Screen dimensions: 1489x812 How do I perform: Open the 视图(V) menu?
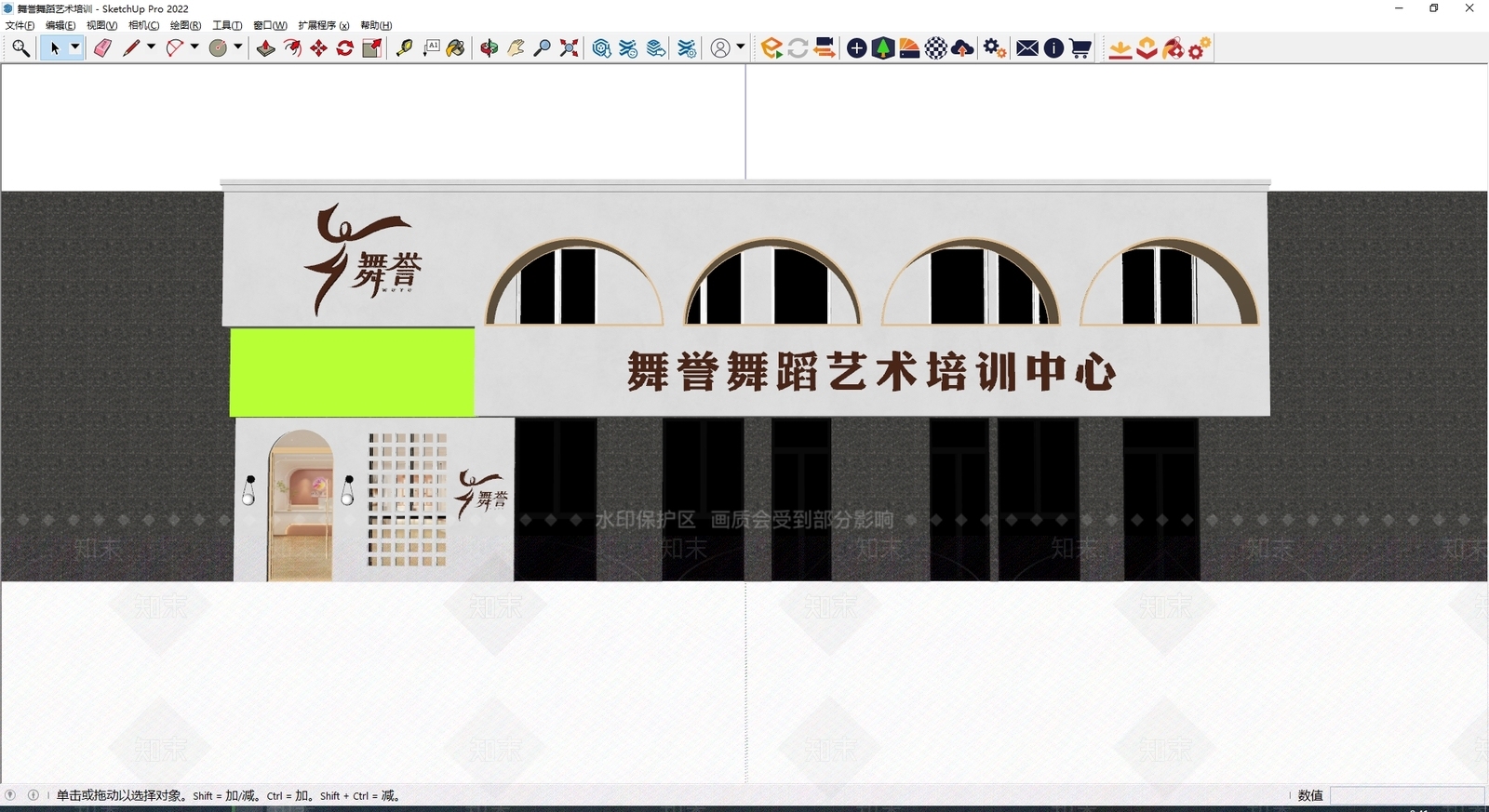click(x=101, y=25)
